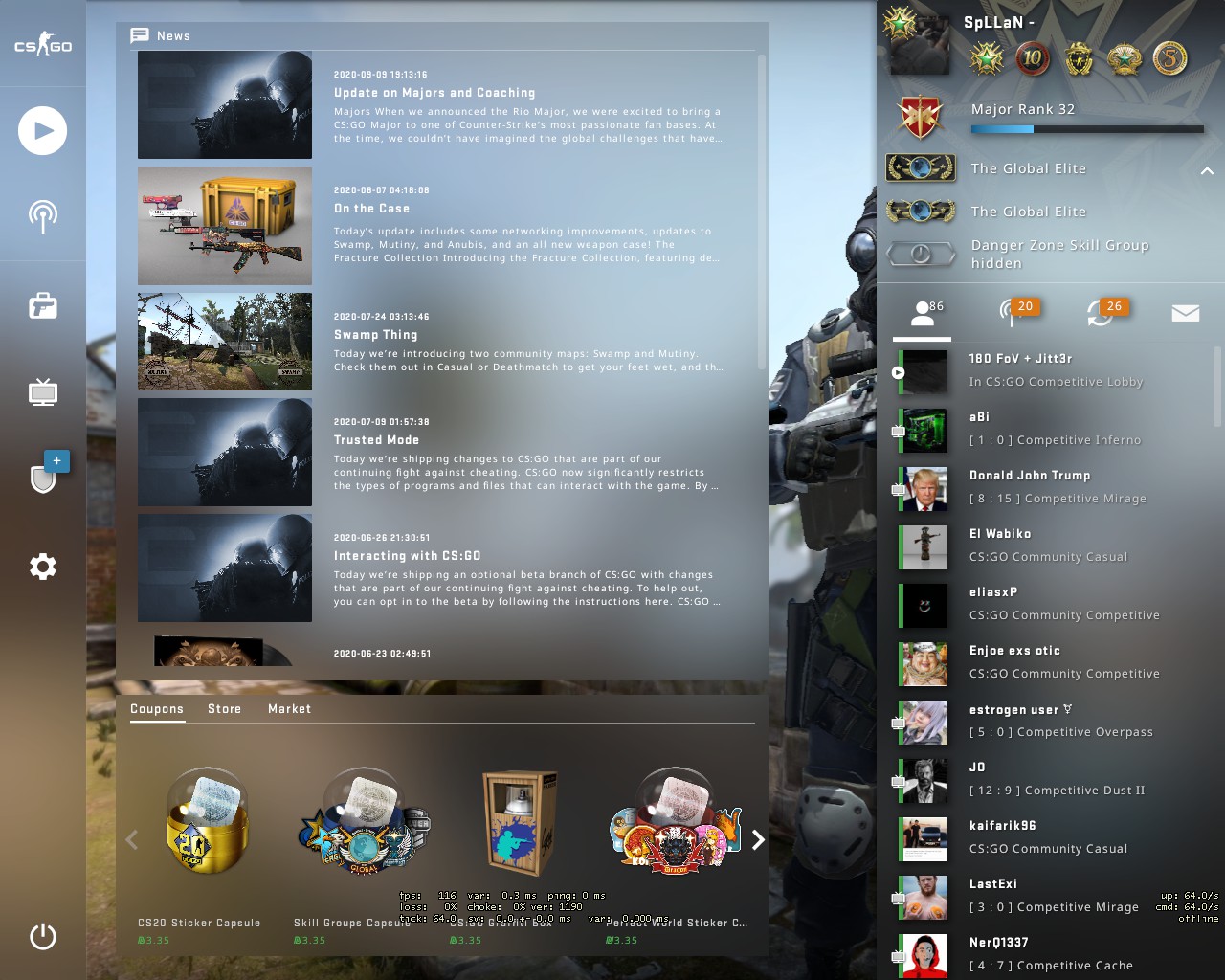
Task: Click the watch icon beside LastExi
Action: click(x=899, y=899)
